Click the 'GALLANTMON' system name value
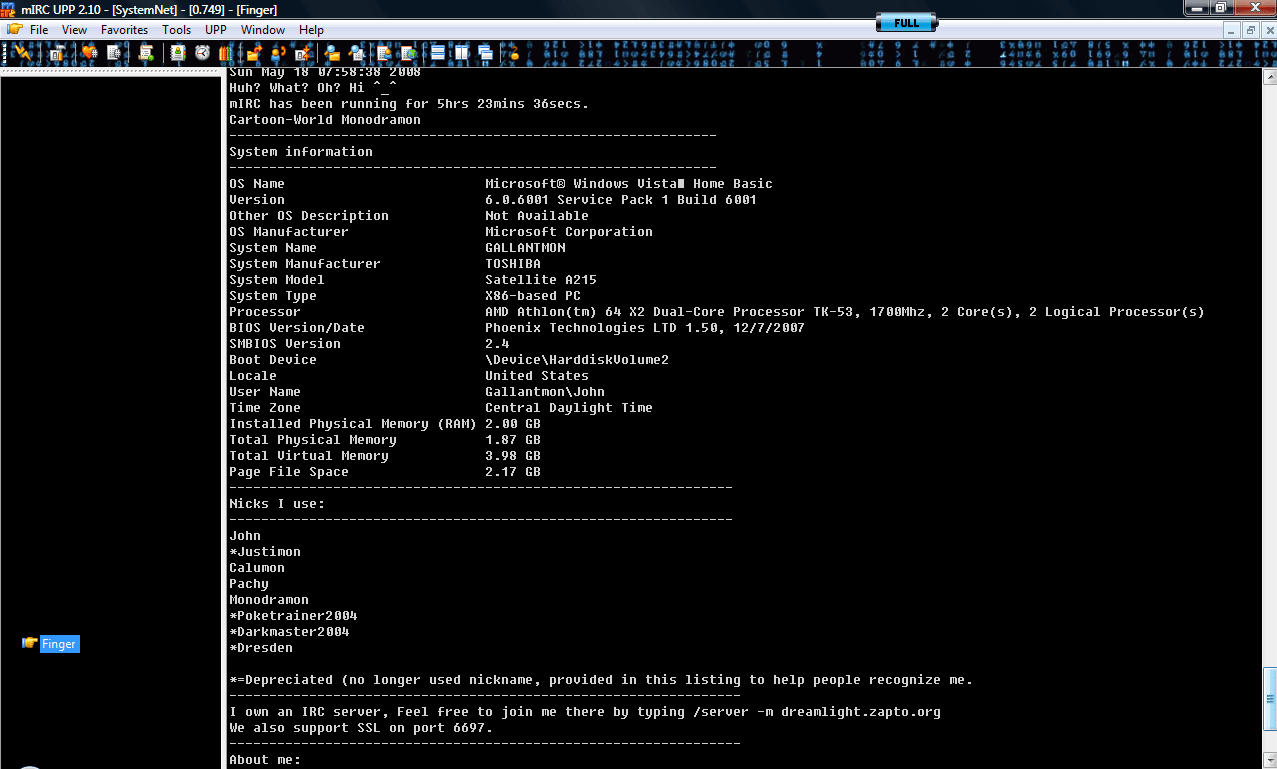Screen dimensions: 1277x769 pyautogui.click(x=525, y=248)
